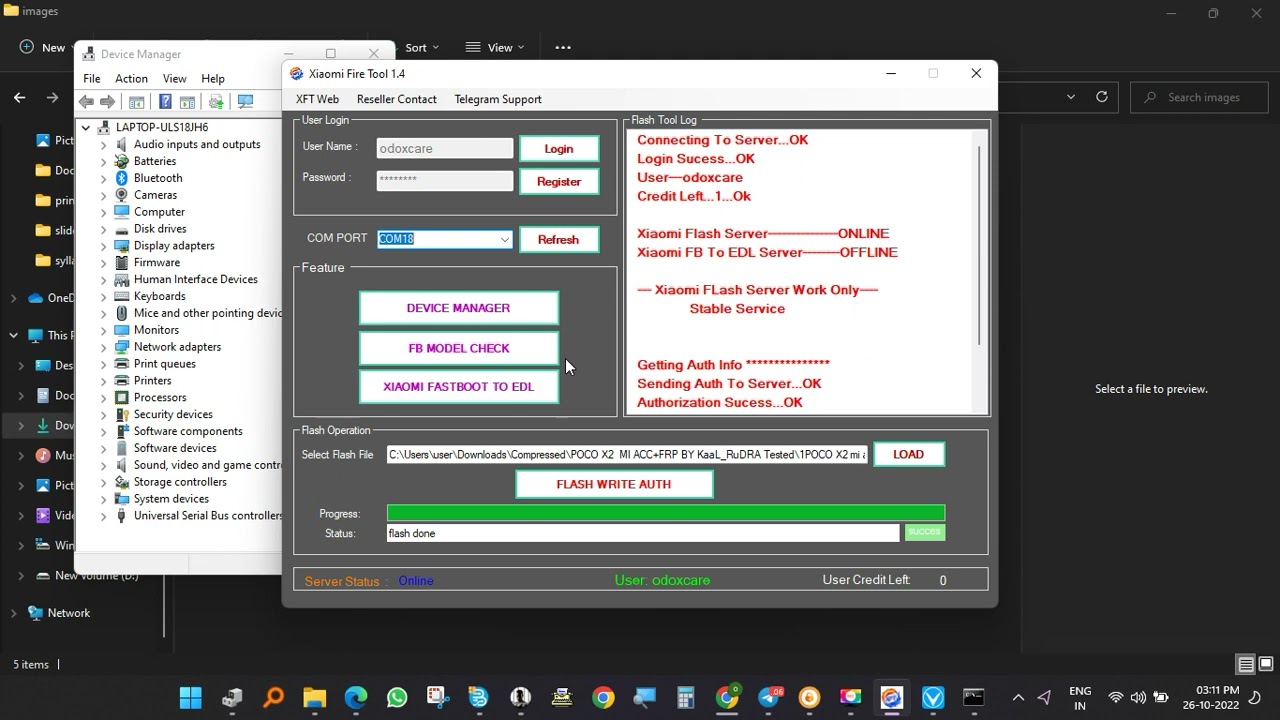Open Calculator from the taskbar
The image size is (1280, 720).
tap(685, 697)
